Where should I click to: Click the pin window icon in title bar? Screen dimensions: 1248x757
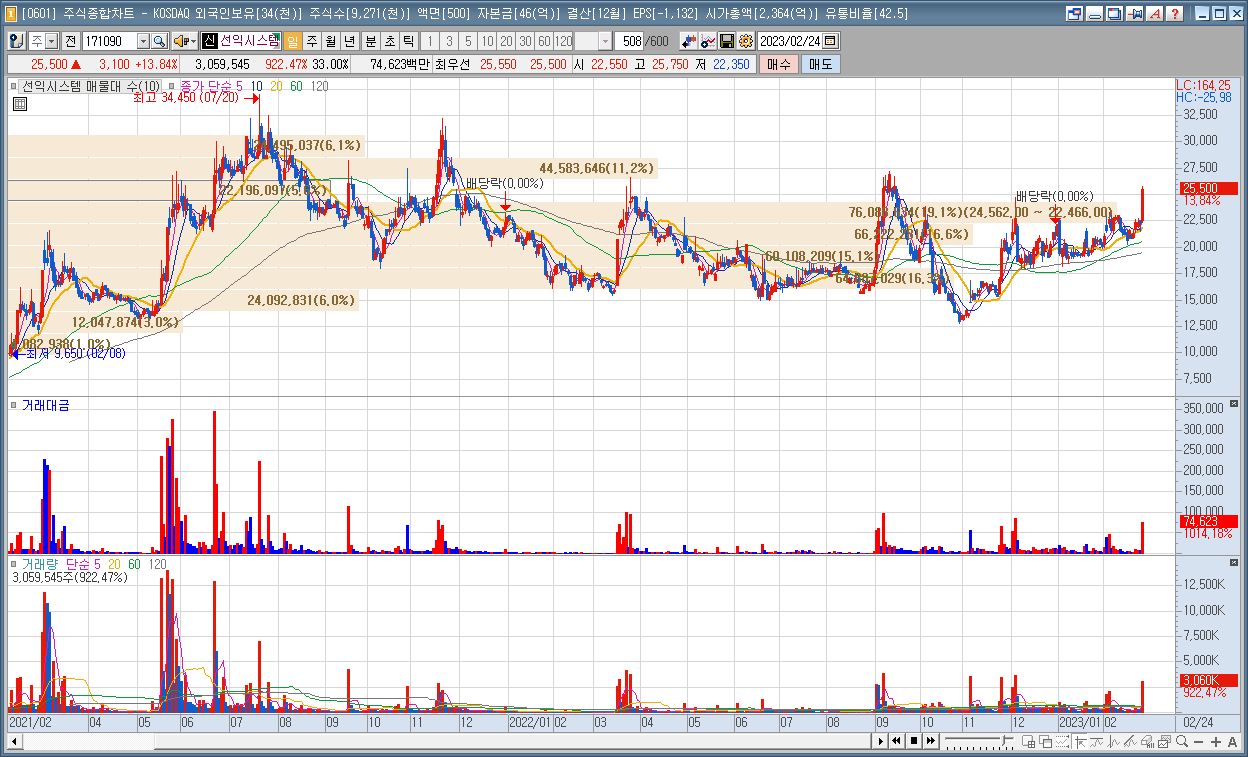click(1134, 14)
